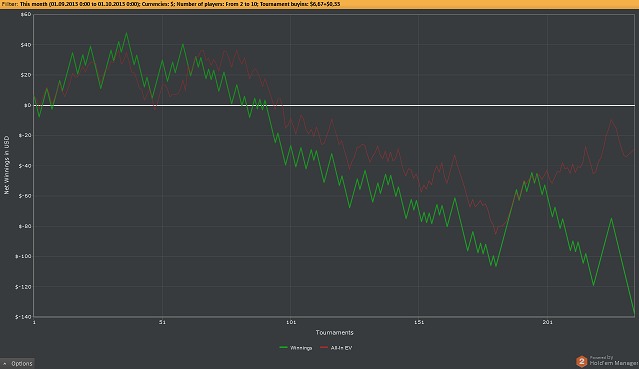Click the $-20 y-axis label
Screen dimensions: 639x369
click(x=25, y=135)
